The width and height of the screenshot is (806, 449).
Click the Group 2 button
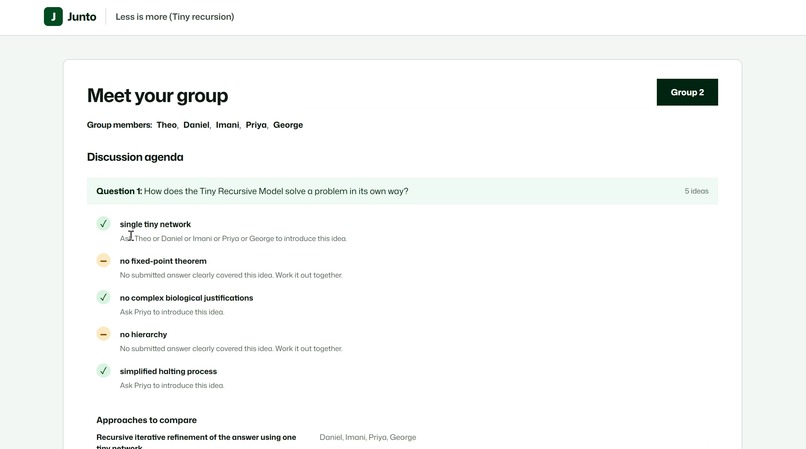point(687,92)
